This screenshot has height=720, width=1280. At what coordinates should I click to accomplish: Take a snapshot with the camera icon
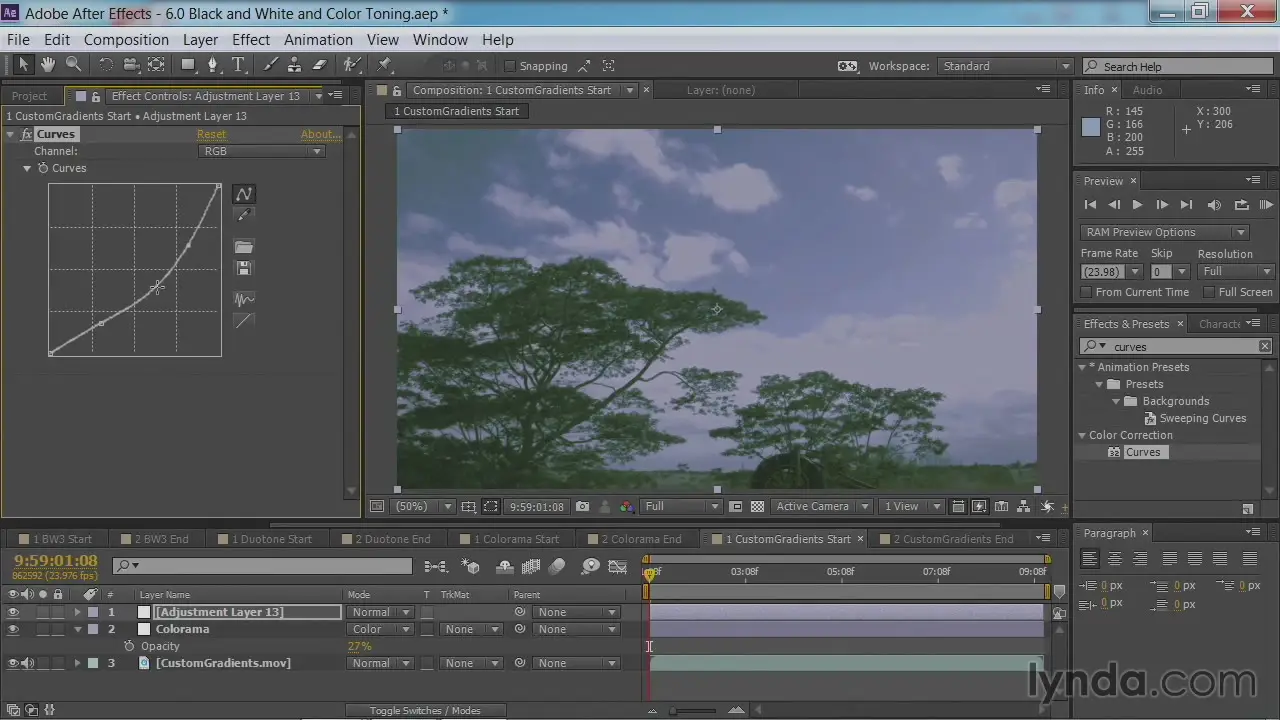(x=582, y=506)
